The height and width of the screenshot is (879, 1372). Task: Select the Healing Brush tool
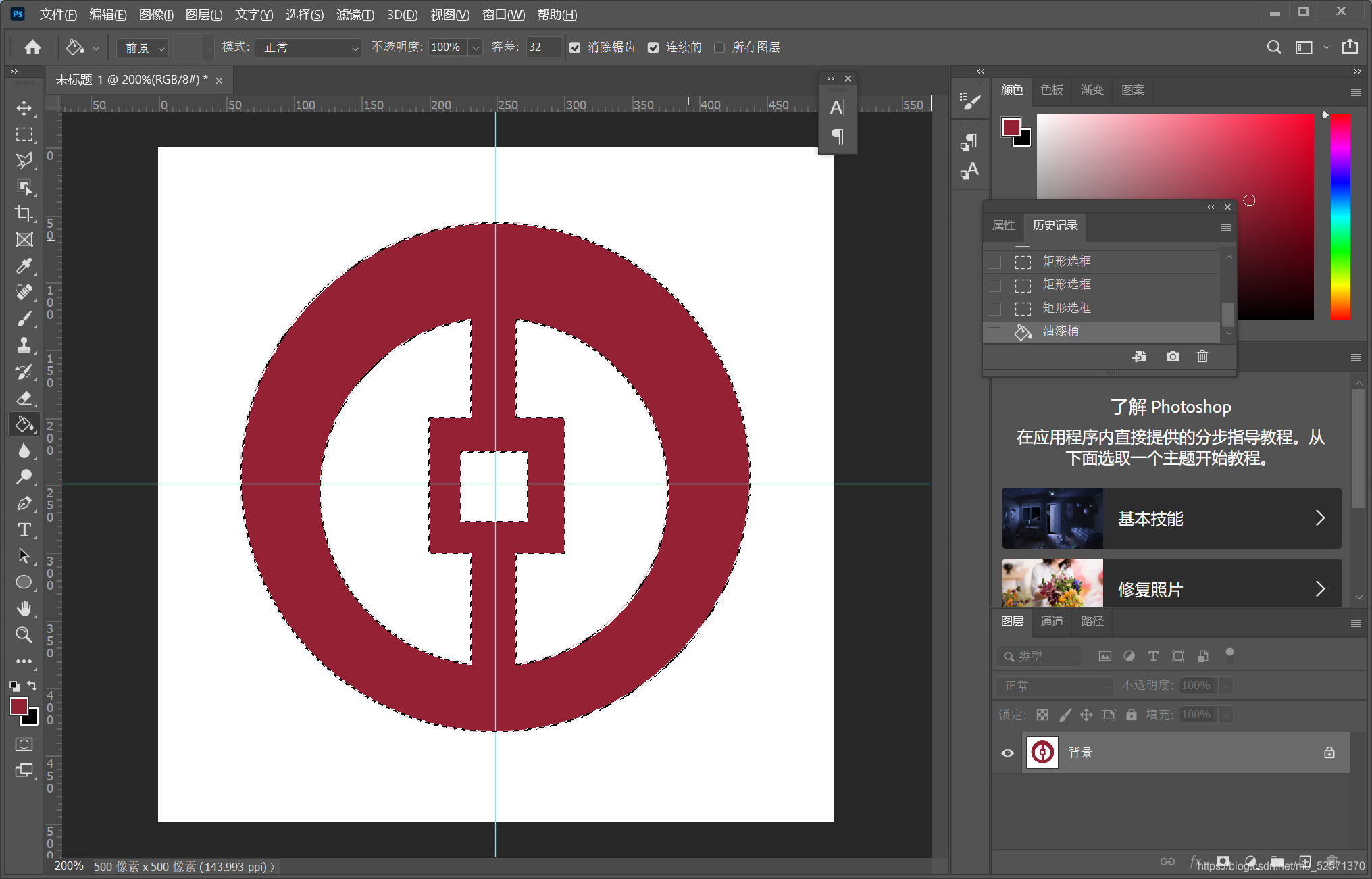pyautogui.click(x=24, y=292)
